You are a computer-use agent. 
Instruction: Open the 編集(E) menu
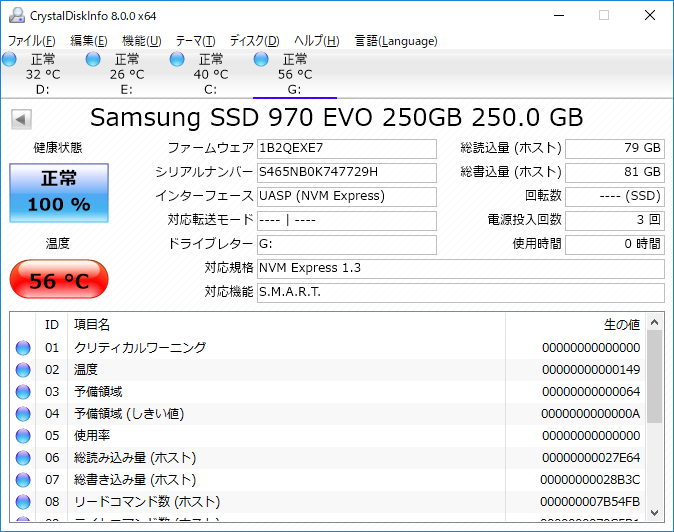point(89,41)
